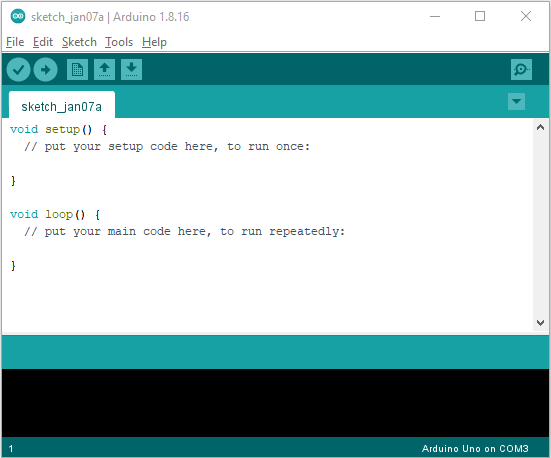
Task: Click the 'put your main code here' comment
Action: pos(184,232)
